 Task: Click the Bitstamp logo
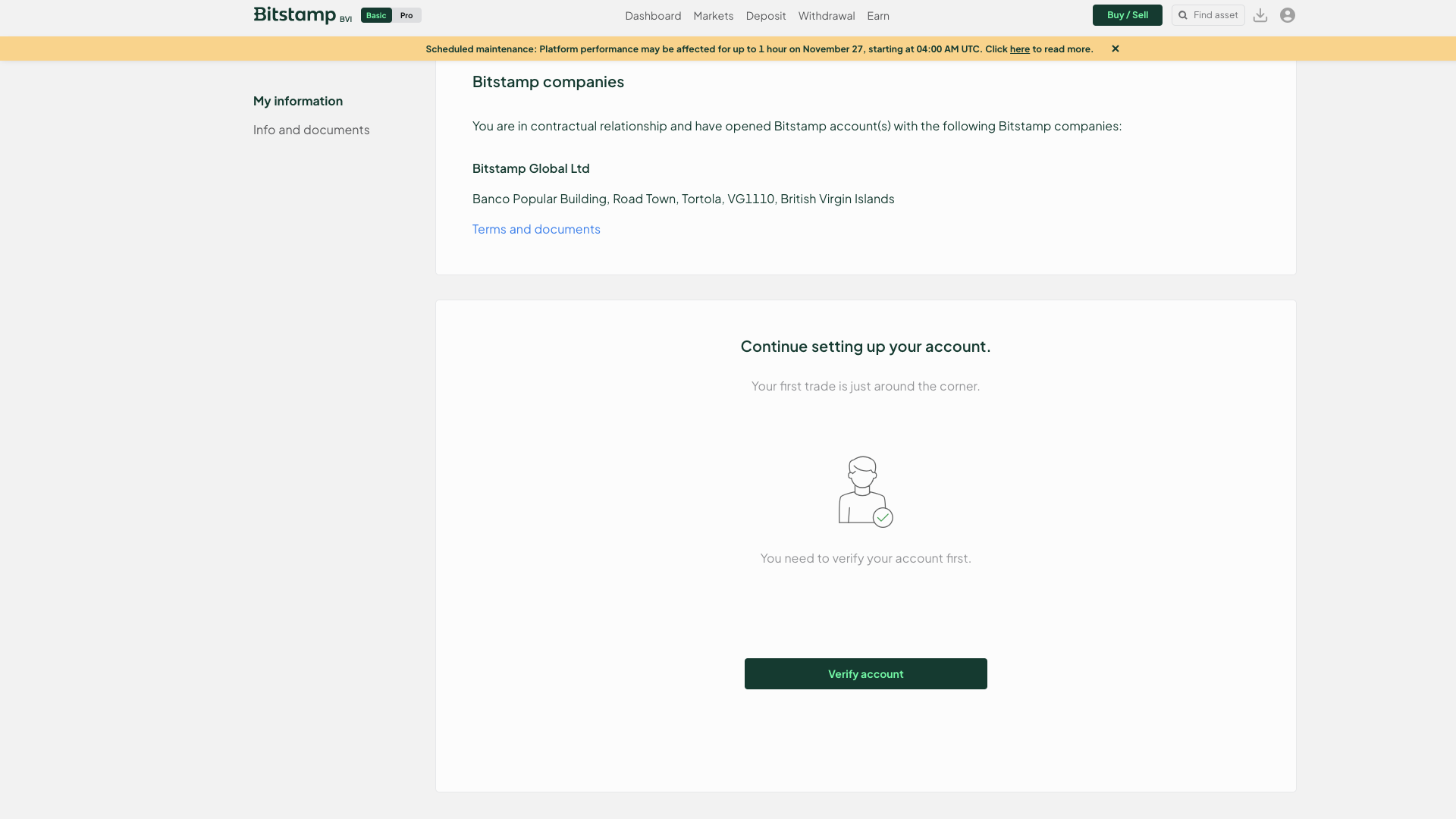tap(294, 15)
